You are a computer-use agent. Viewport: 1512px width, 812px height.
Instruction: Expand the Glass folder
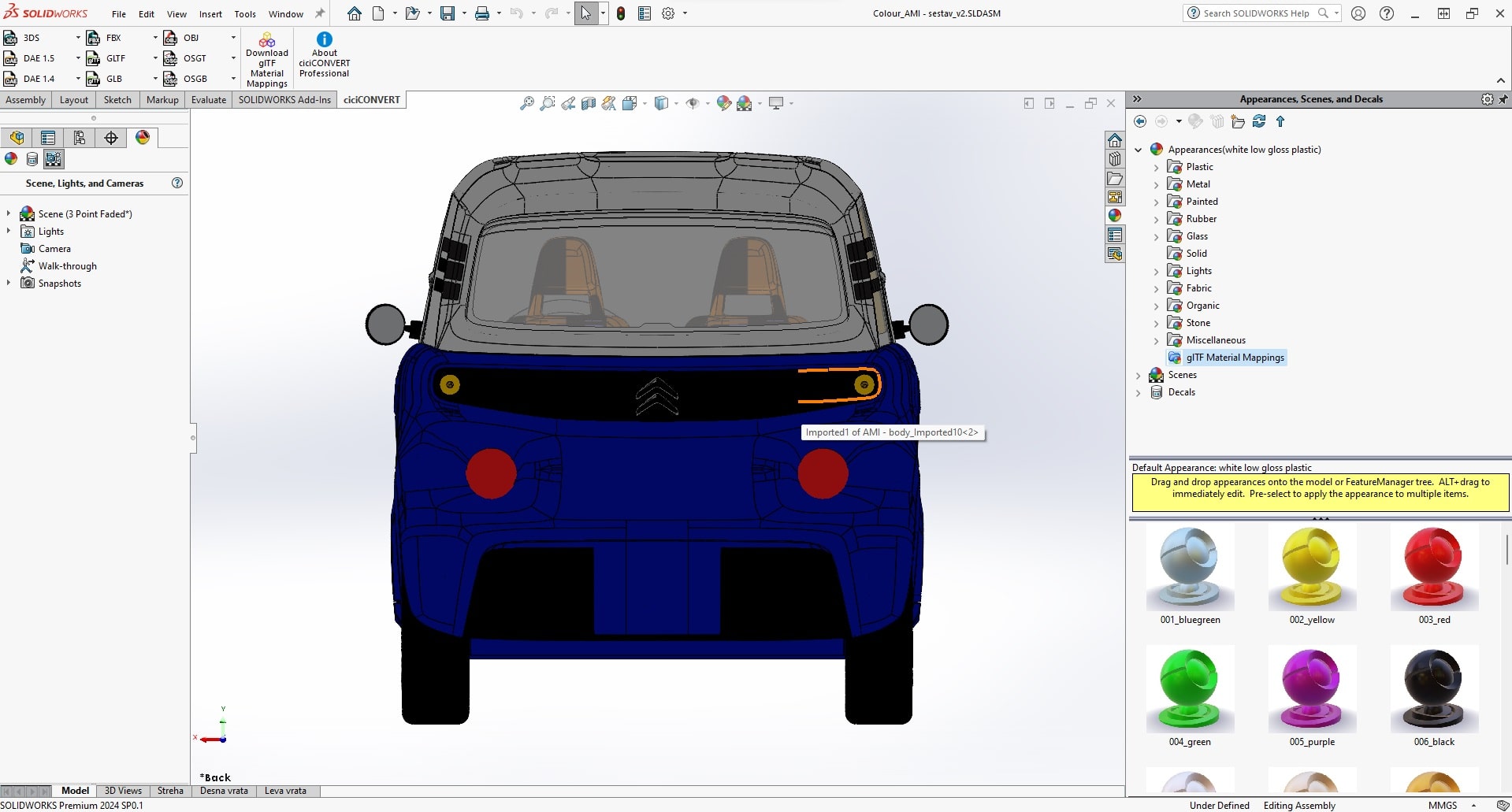pos(1157,236)
